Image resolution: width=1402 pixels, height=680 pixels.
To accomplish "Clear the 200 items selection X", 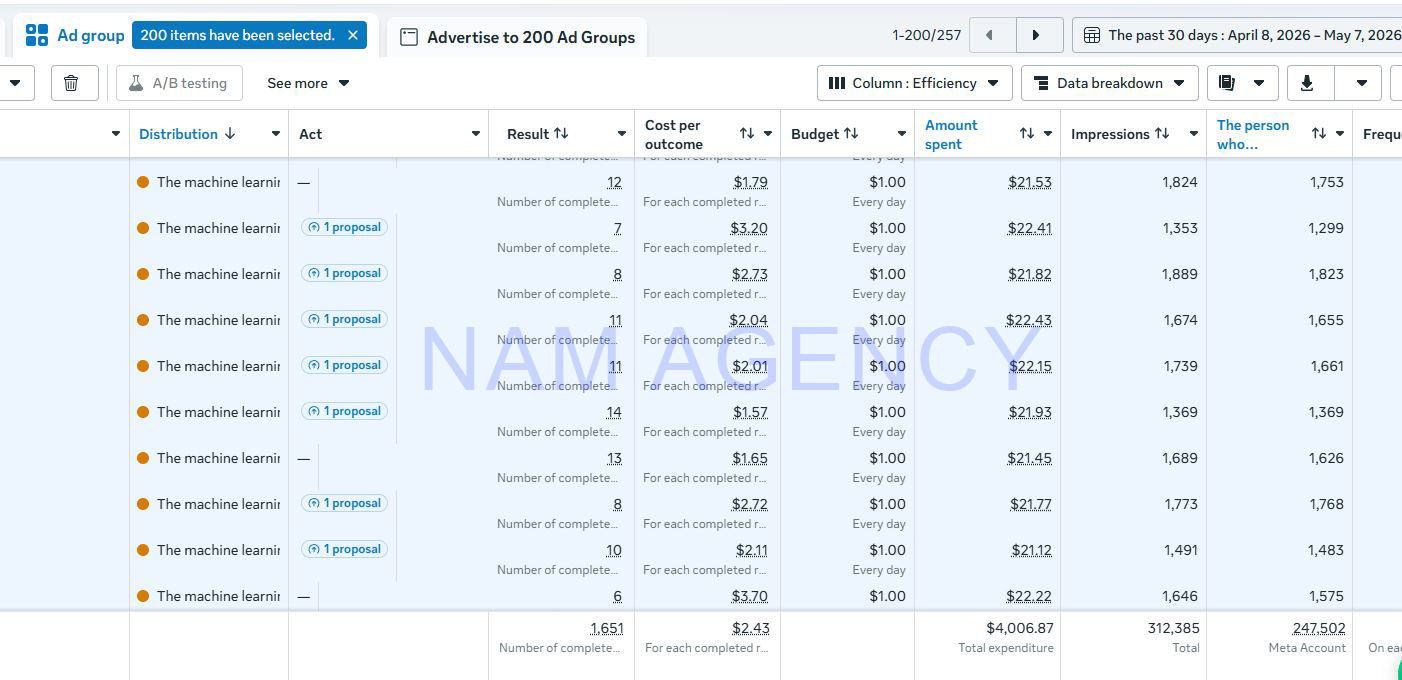I will coord(353,35).
